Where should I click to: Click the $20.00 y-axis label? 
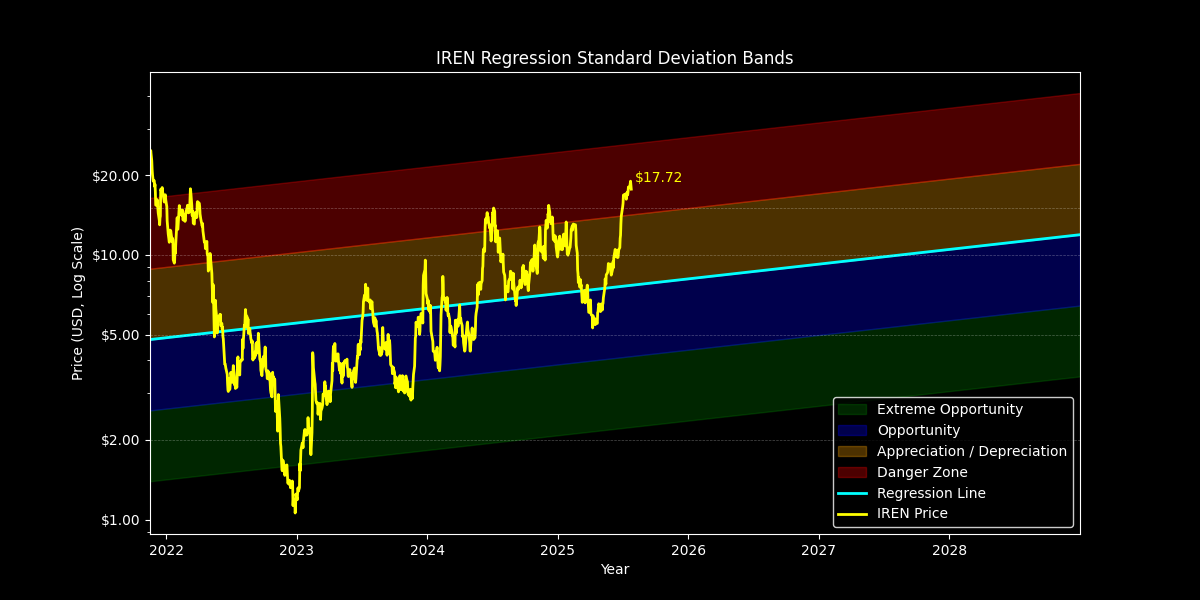(115, 176)
